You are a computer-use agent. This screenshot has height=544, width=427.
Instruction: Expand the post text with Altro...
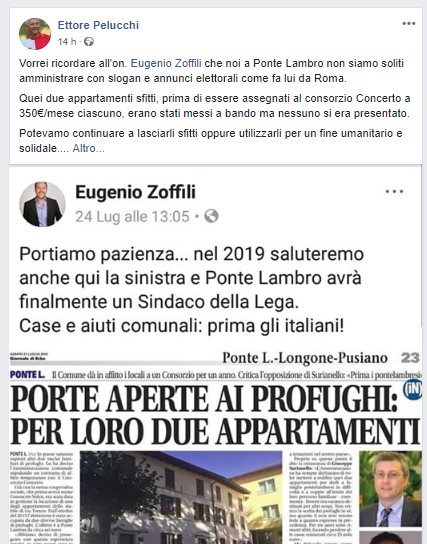88,148
